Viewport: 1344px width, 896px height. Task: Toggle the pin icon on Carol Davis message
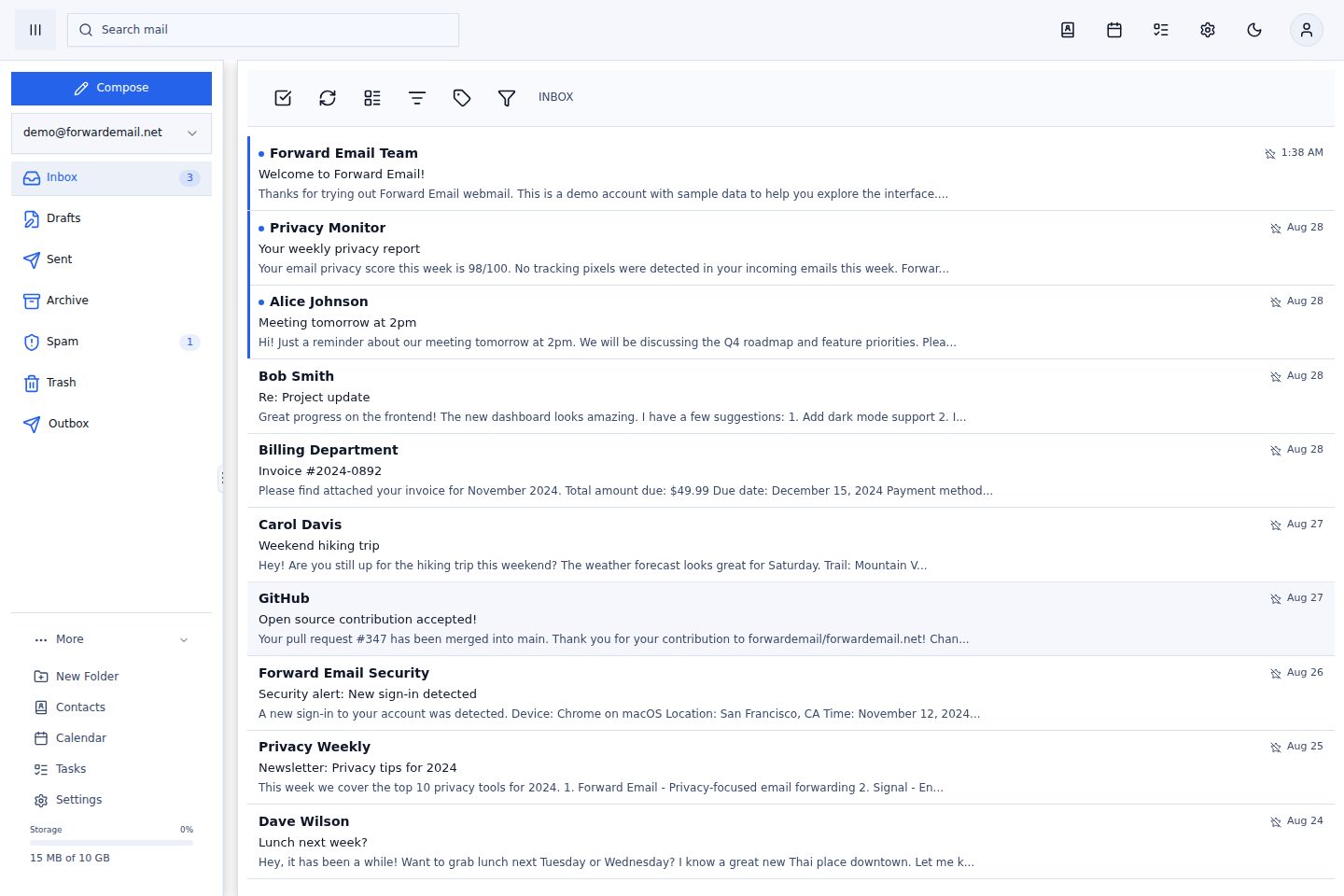[x=1276, y=525]
